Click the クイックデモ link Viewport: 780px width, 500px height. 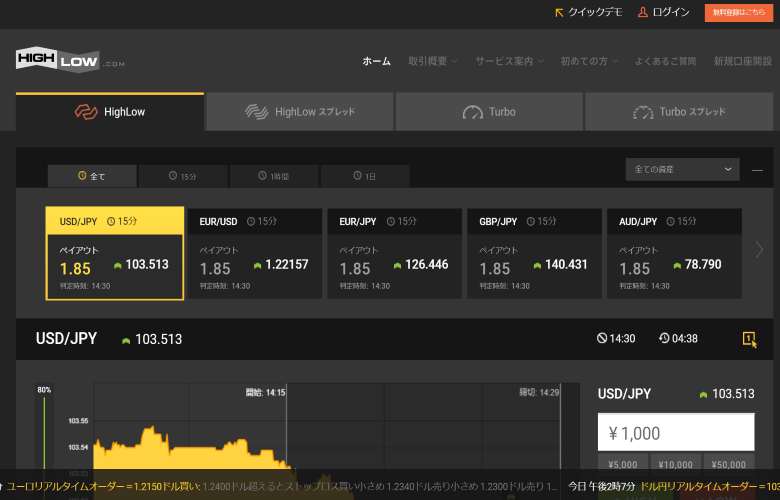point(589,12)
